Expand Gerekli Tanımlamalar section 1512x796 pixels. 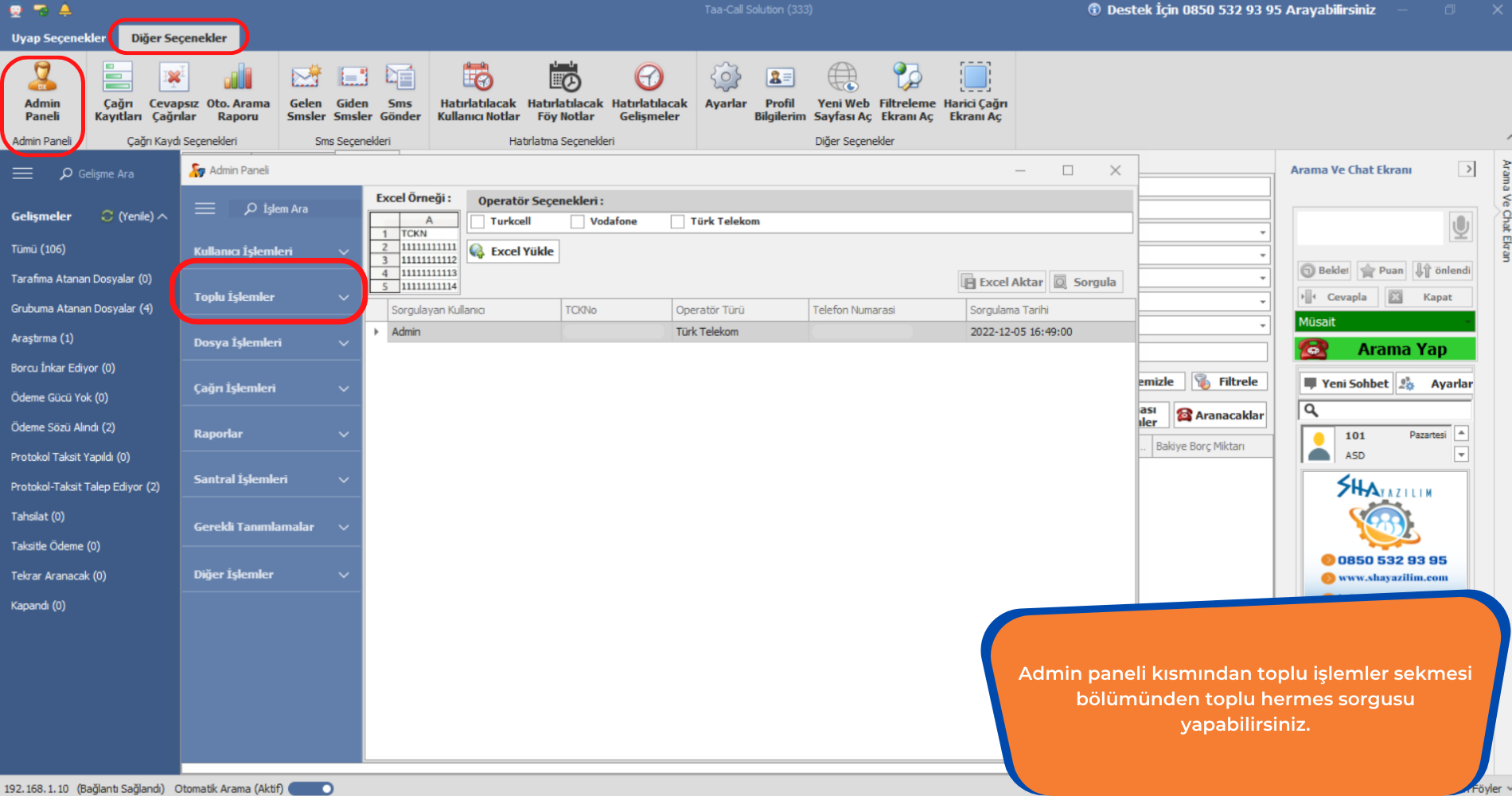[271, 527]
